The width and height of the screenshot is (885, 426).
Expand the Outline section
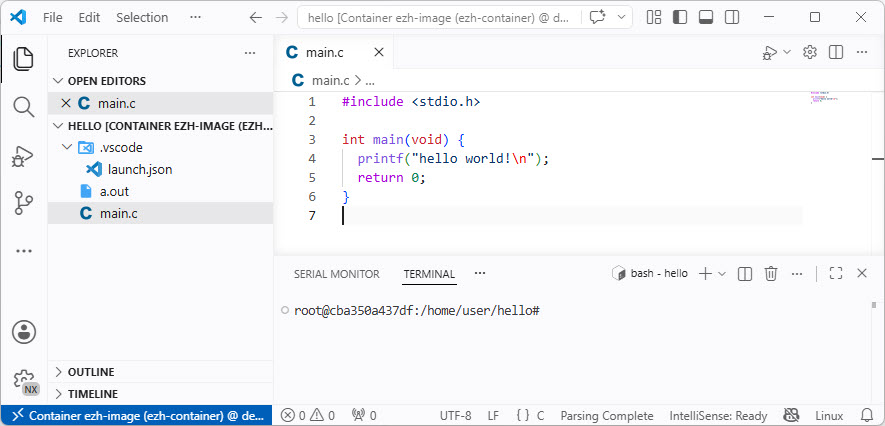tap(160, 372)
